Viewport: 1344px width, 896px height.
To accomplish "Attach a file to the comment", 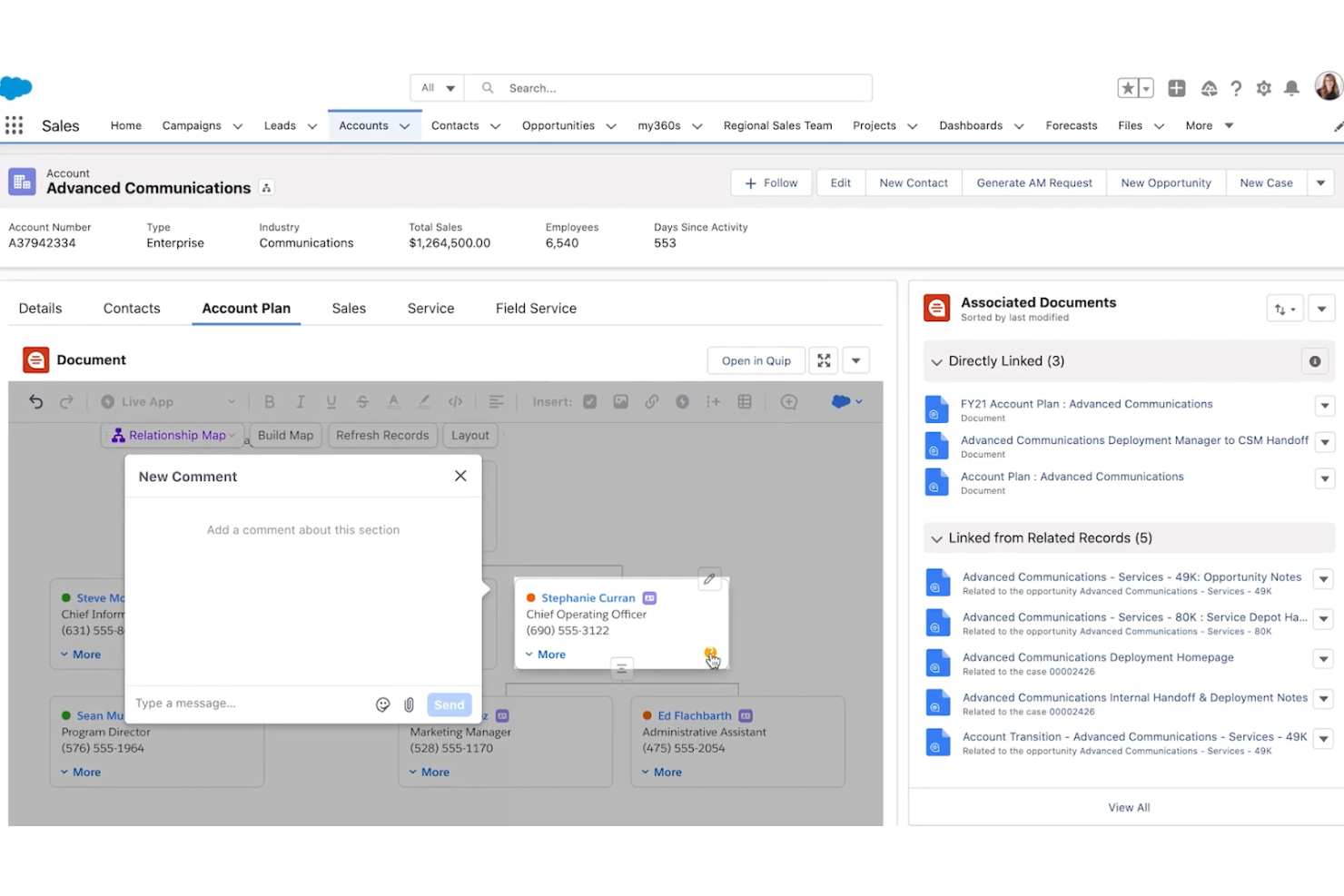I will [x=409, y=704].
